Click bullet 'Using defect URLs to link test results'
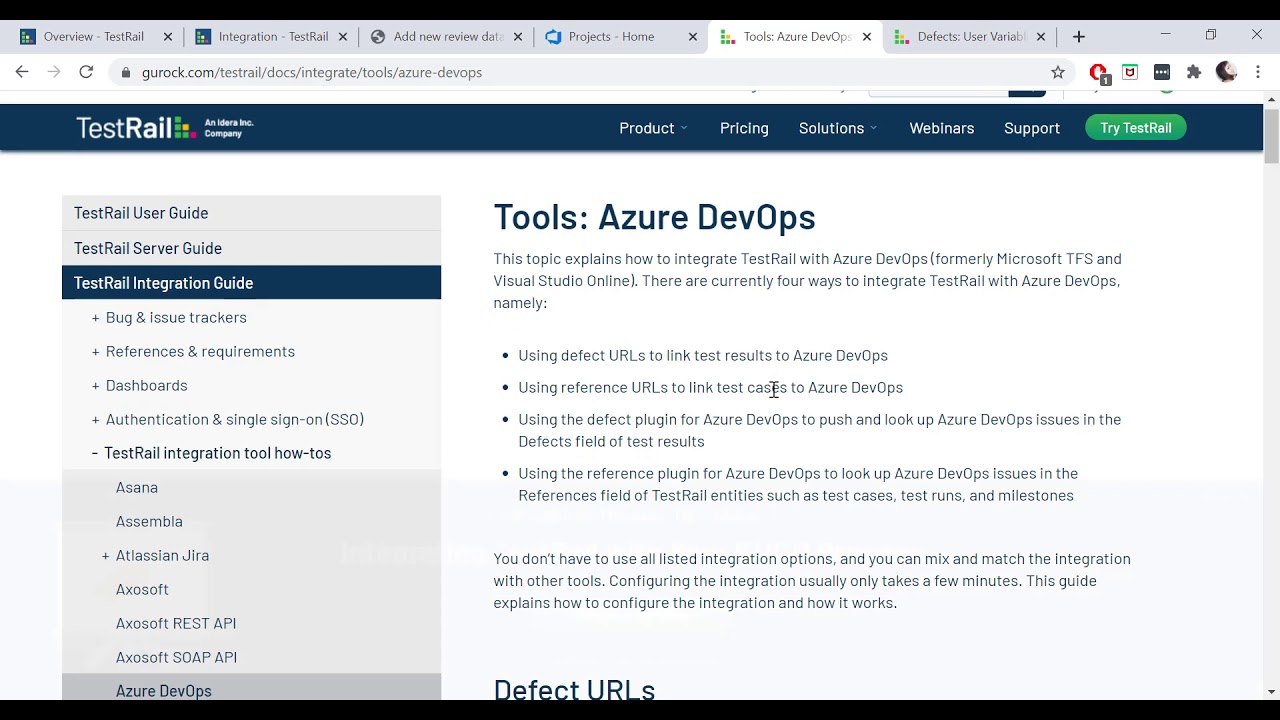Screen dimensions: 1280x720 [x=703, y=355]
